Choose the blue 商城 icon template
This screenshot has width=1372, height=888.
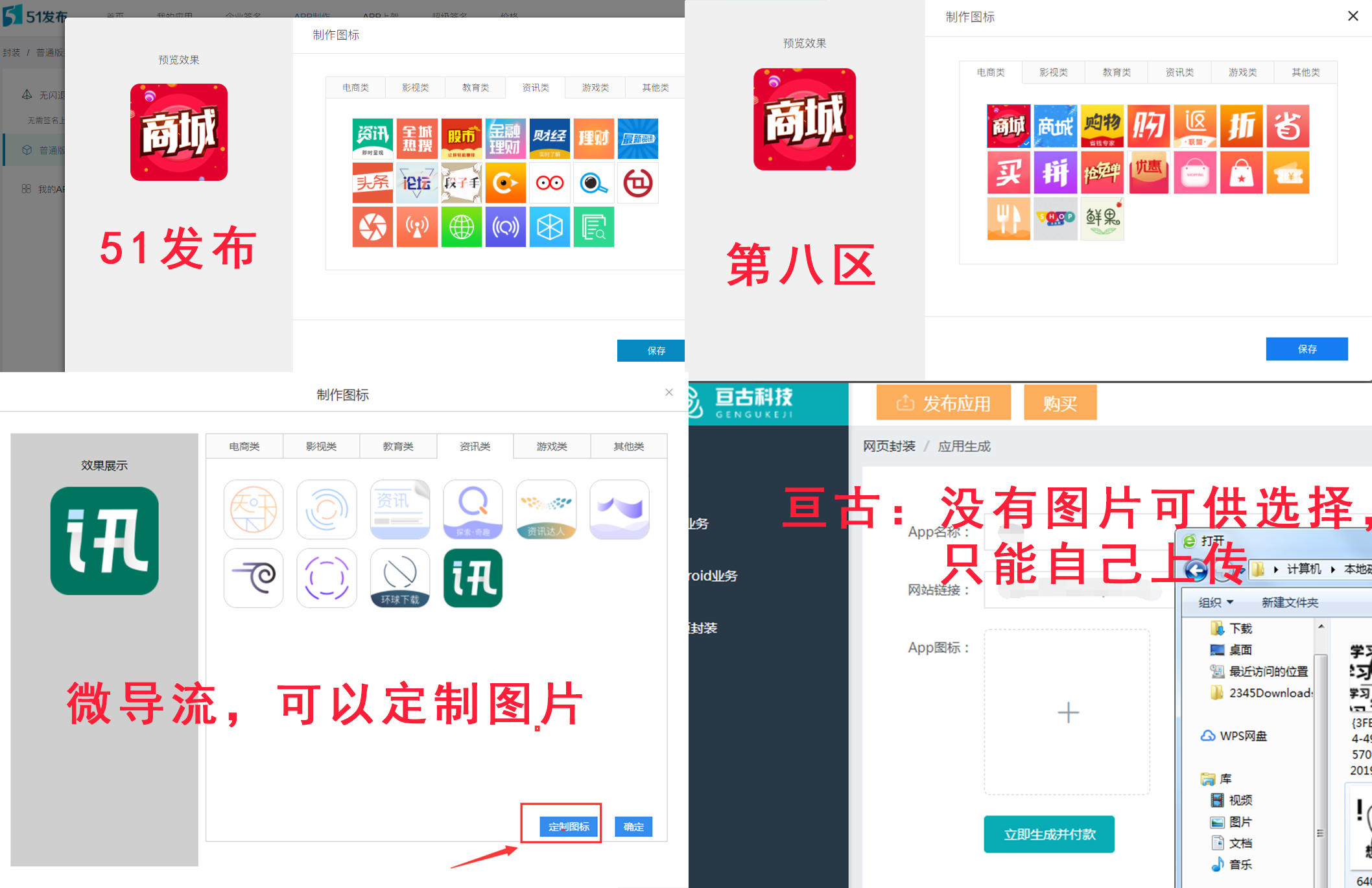[1055, 126]
